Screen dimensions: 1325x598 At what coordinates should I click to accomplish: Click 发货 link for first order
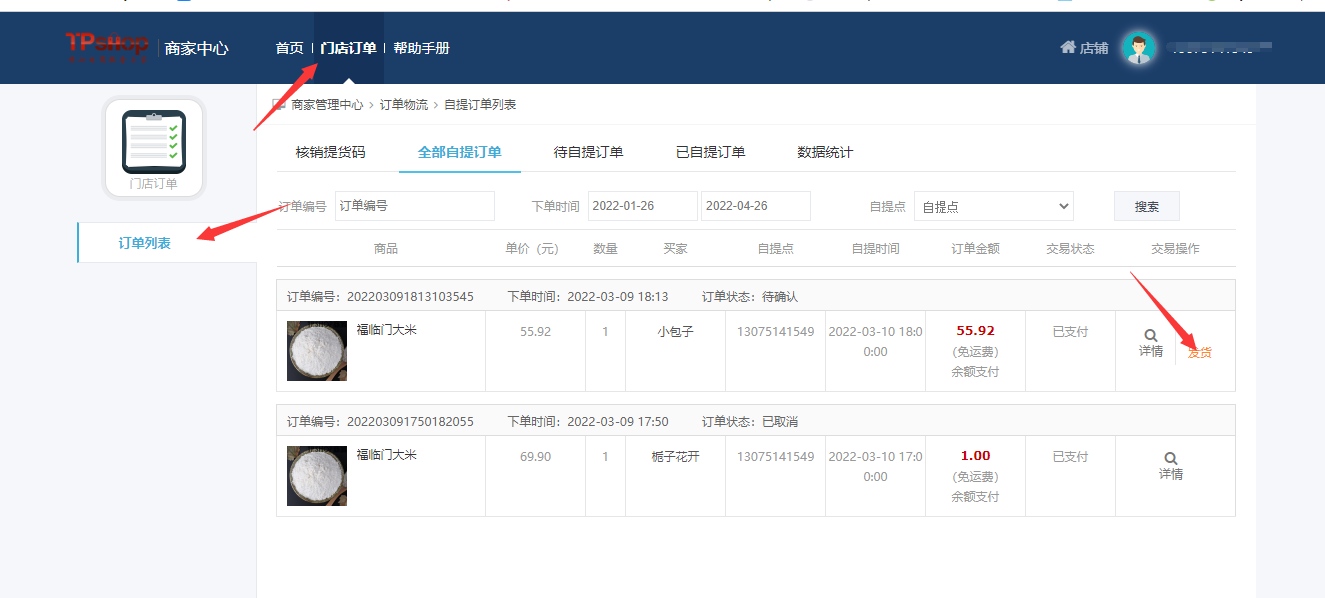(1199, 352)
